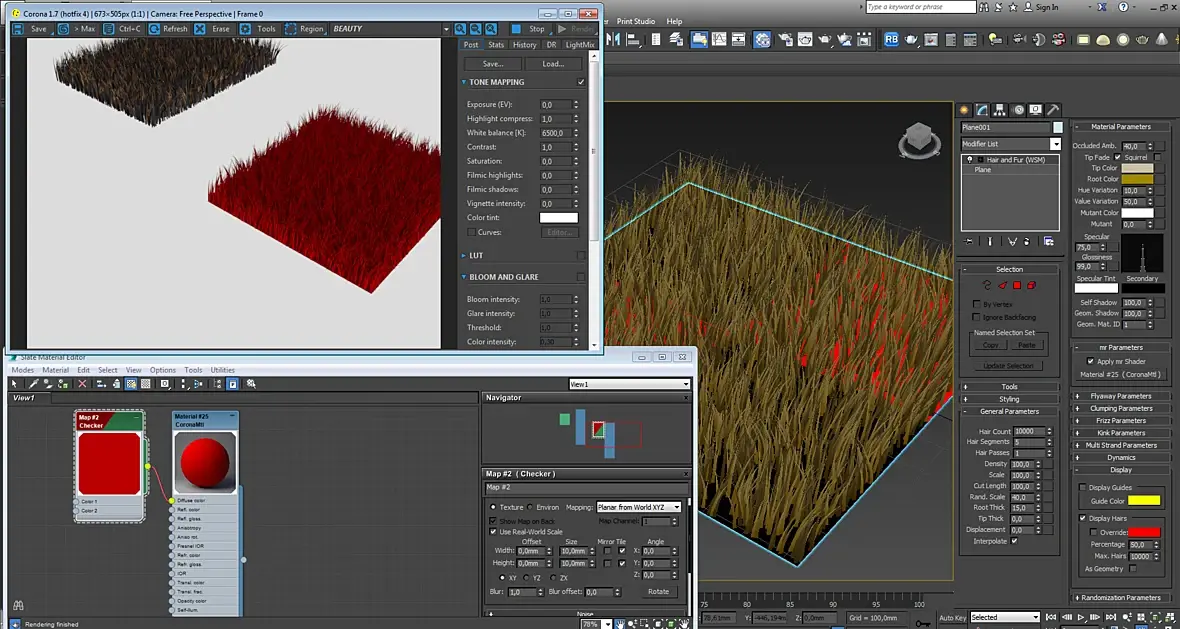Click the Erase icon in render window
This screenshot has width=1180, height=629.
[200, 29]
